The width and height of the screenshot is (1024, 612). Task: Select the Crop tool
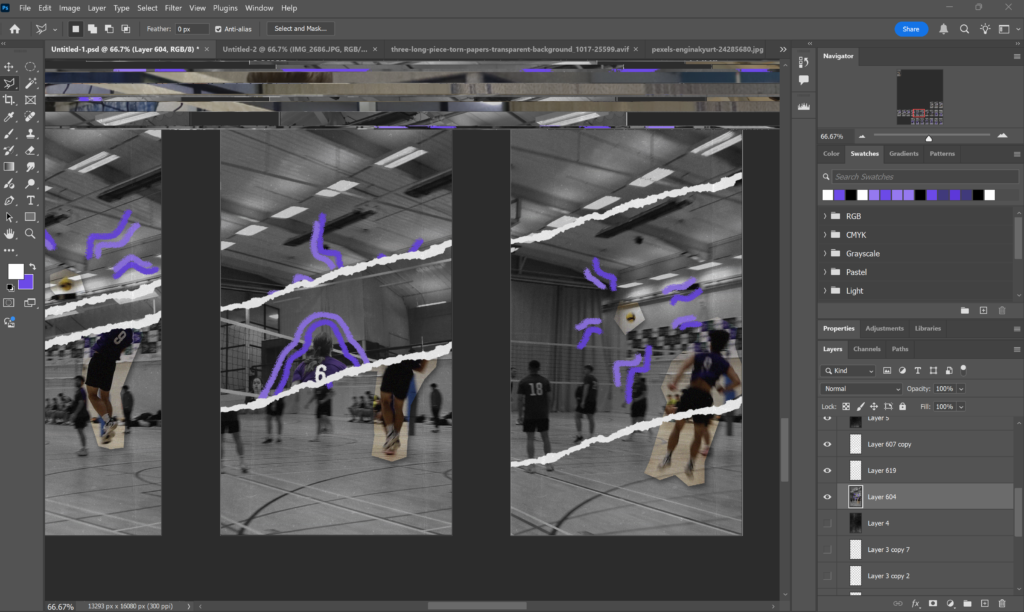pyautogui.click(x=10, y=100)
